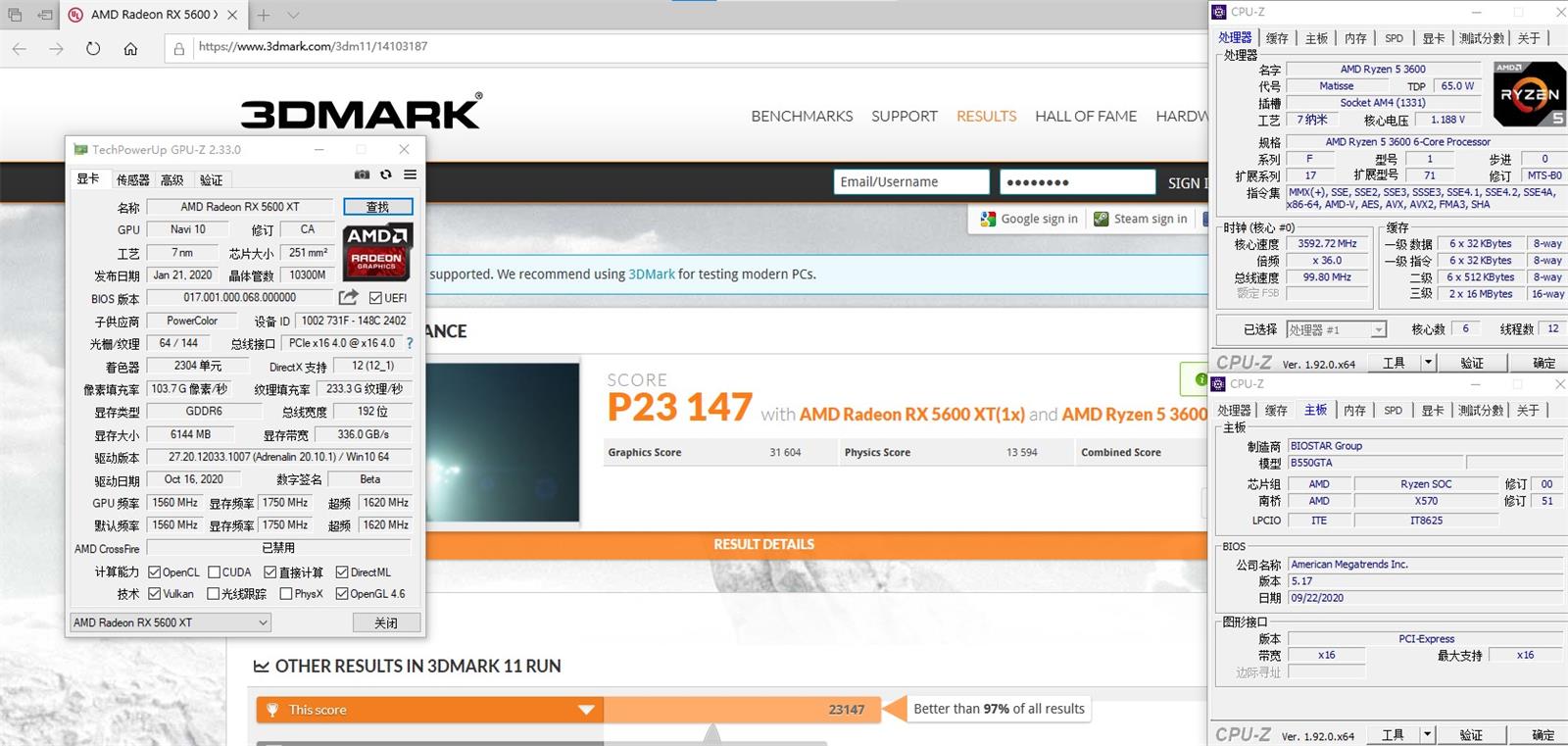
Task: Click the 关闭 close button in GPU-Z
Action: coord(386,622)
